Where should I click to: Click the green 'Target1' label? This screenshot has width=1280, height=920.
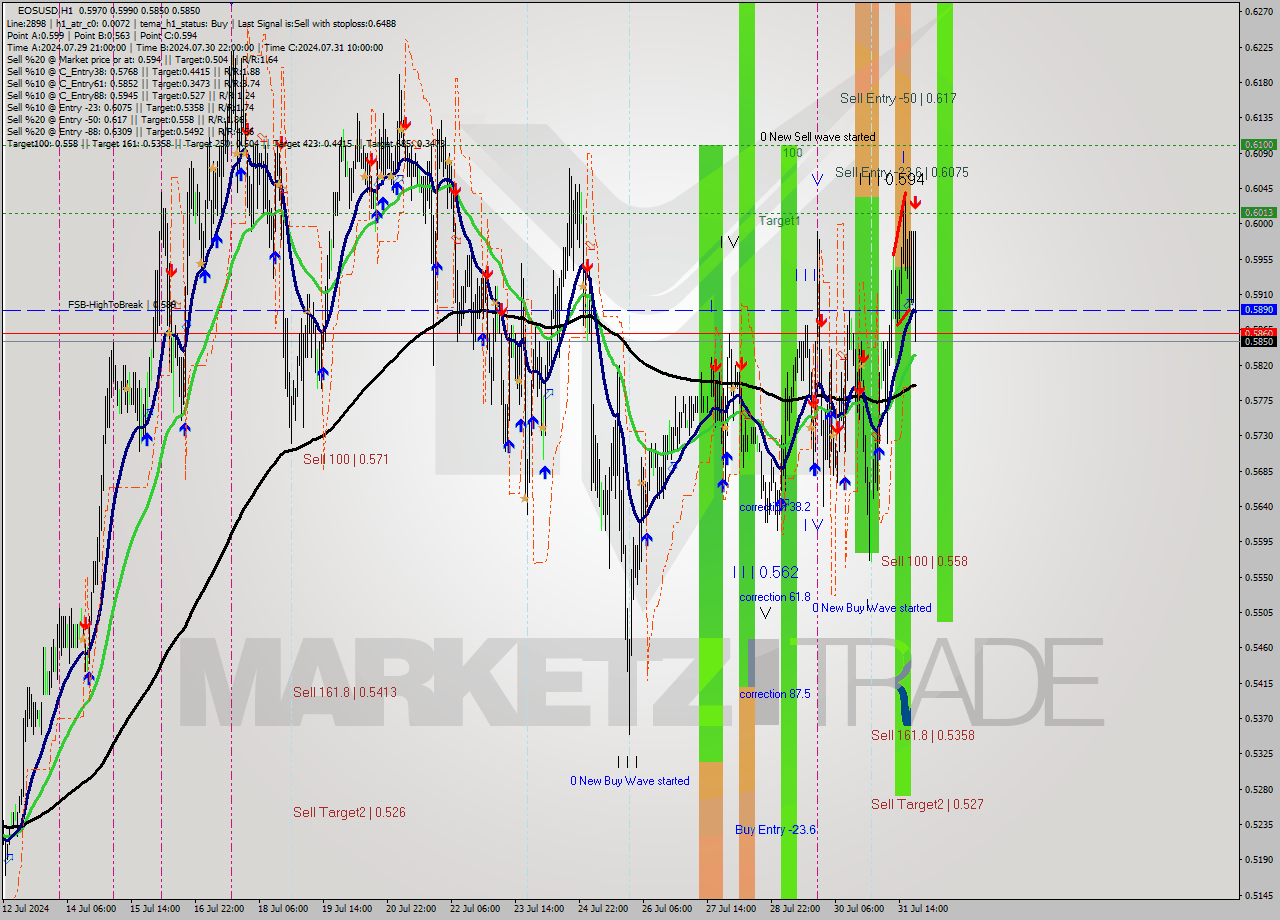click(x=779, y=220)
